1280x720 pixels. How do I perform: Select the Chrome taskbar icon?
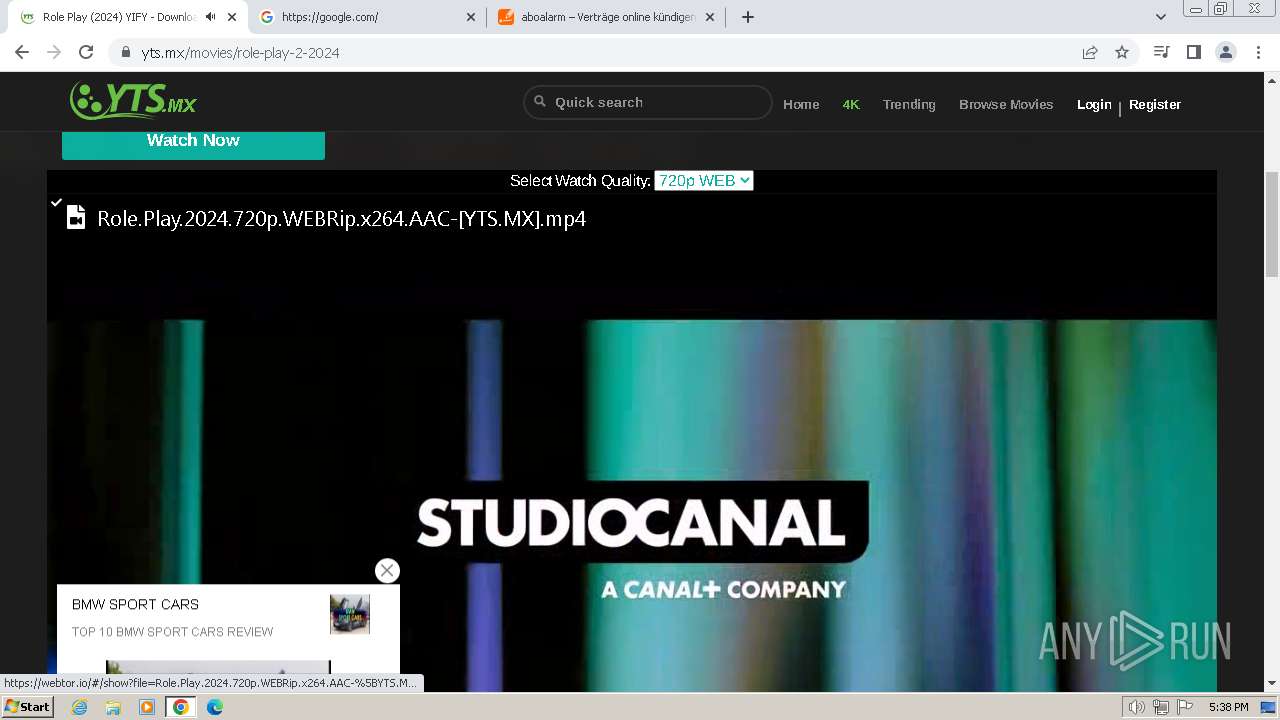pyautogui.click(x=180, y=707)
